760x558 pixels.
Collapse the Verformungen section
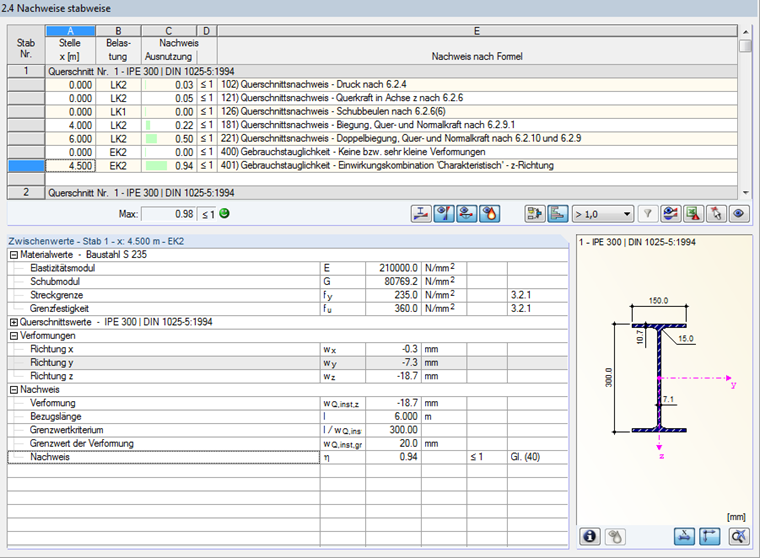coord(13,336)
